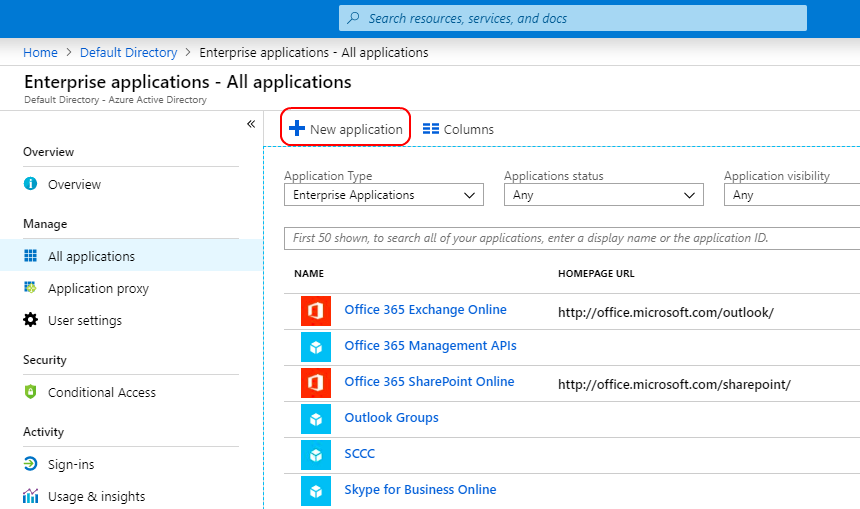This screenshot has height=509, width=860.
Task: Open the Application Type dropdown
Action: click(x=384, y=195)
